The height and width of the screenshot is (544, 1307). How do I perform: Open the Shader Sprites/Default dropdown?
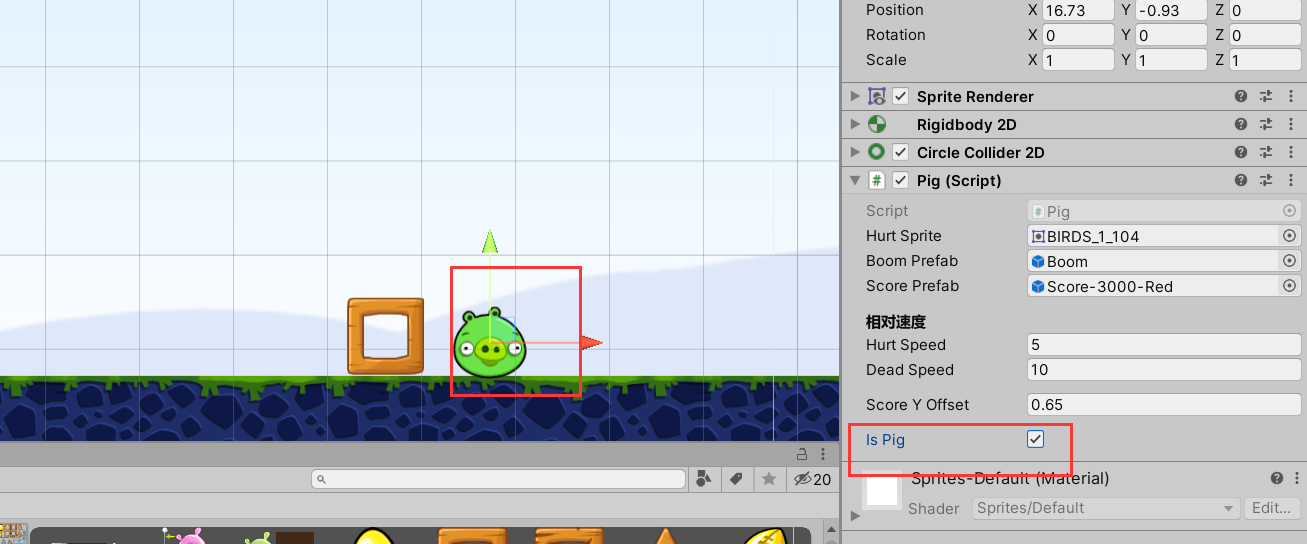point(1106,508)
